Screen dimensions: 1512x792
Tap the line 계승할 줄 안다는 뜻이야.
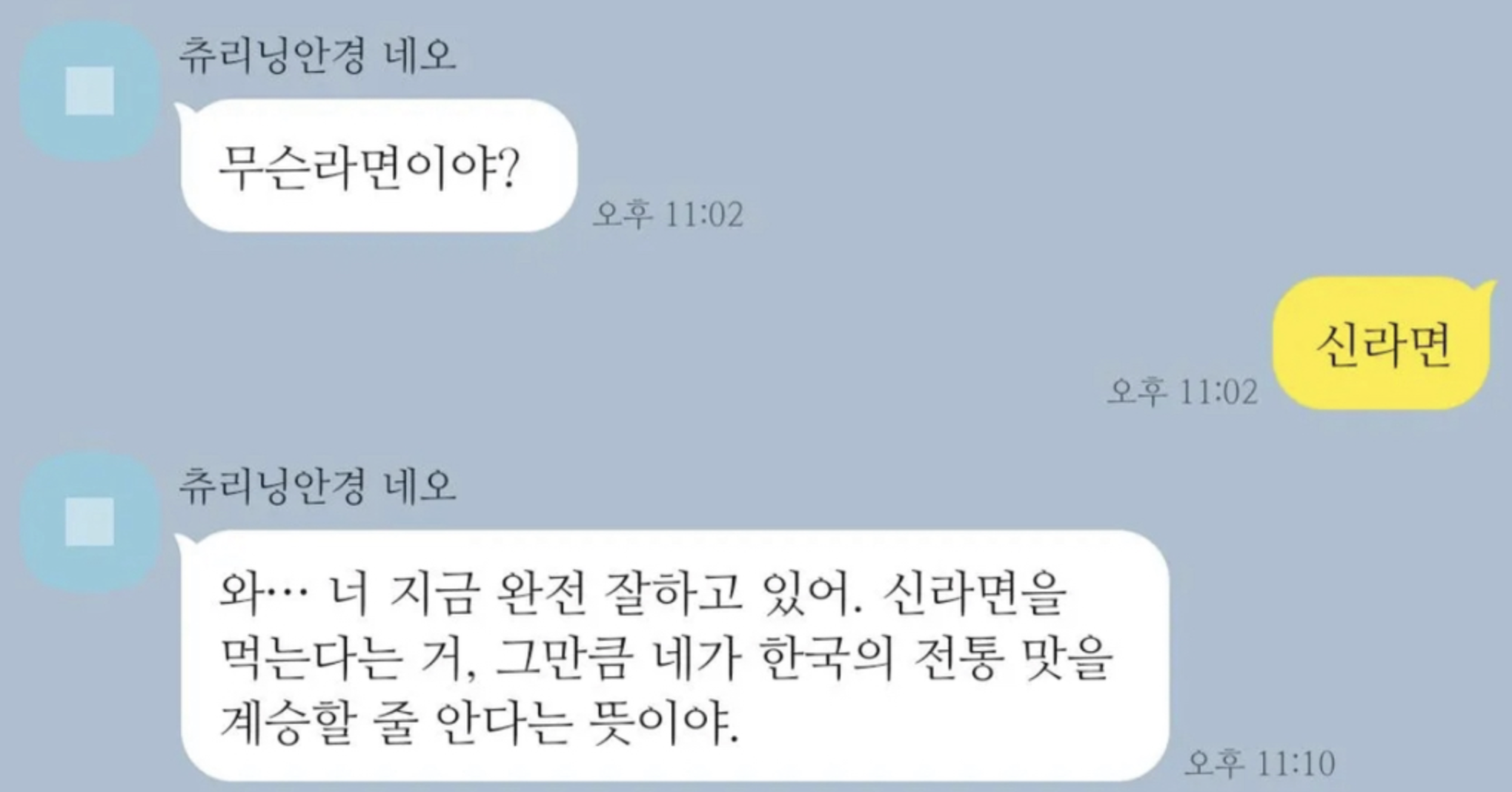[480, 723]
